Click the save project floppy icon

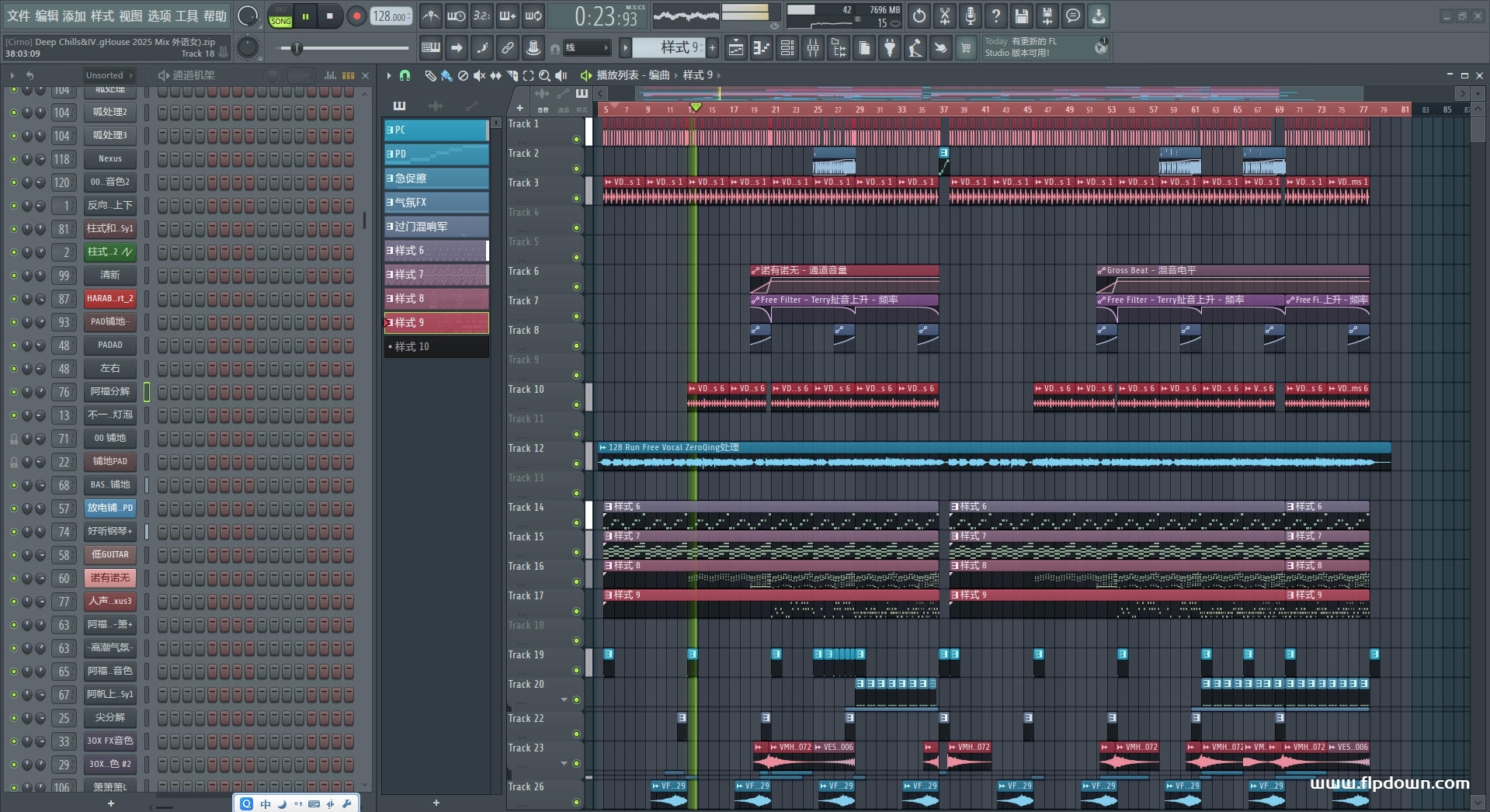1021,16
